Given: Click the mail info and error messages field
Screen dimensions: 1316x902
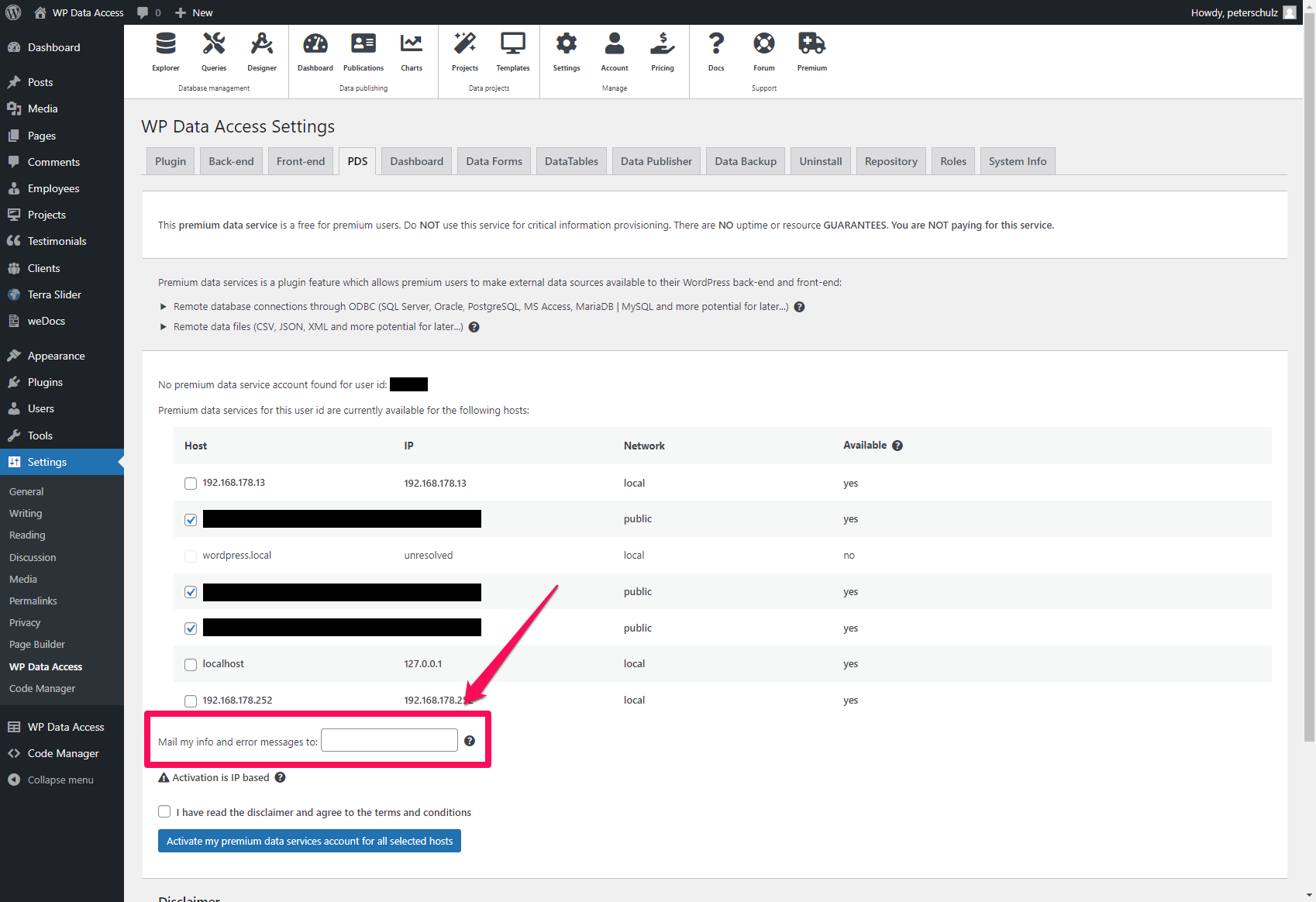Looking at the screenshot, I should (x=388, y=740).
